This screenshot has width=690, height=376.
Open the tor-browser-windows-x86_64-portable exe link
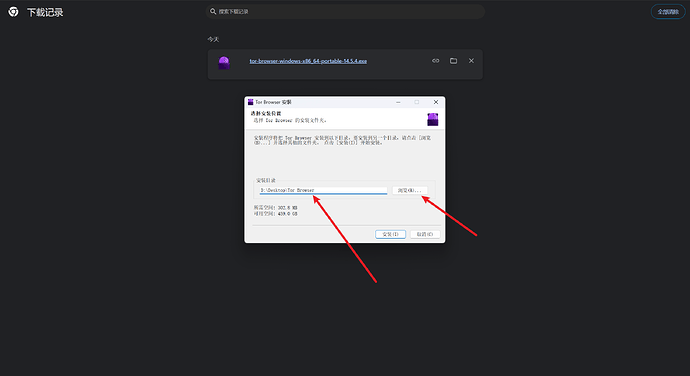[308, 61]
